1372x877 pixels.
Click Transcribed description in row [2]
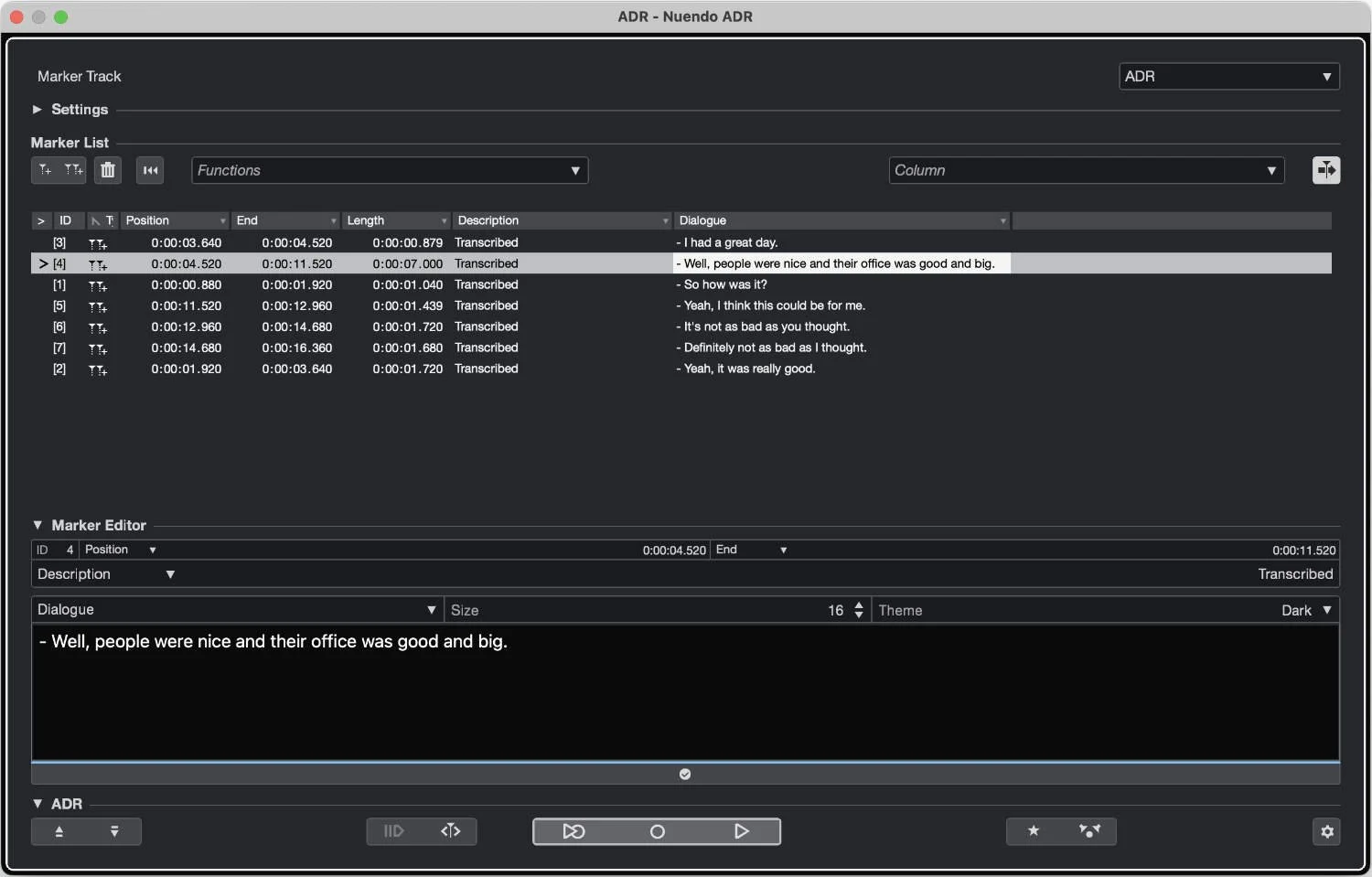[487, 369]
